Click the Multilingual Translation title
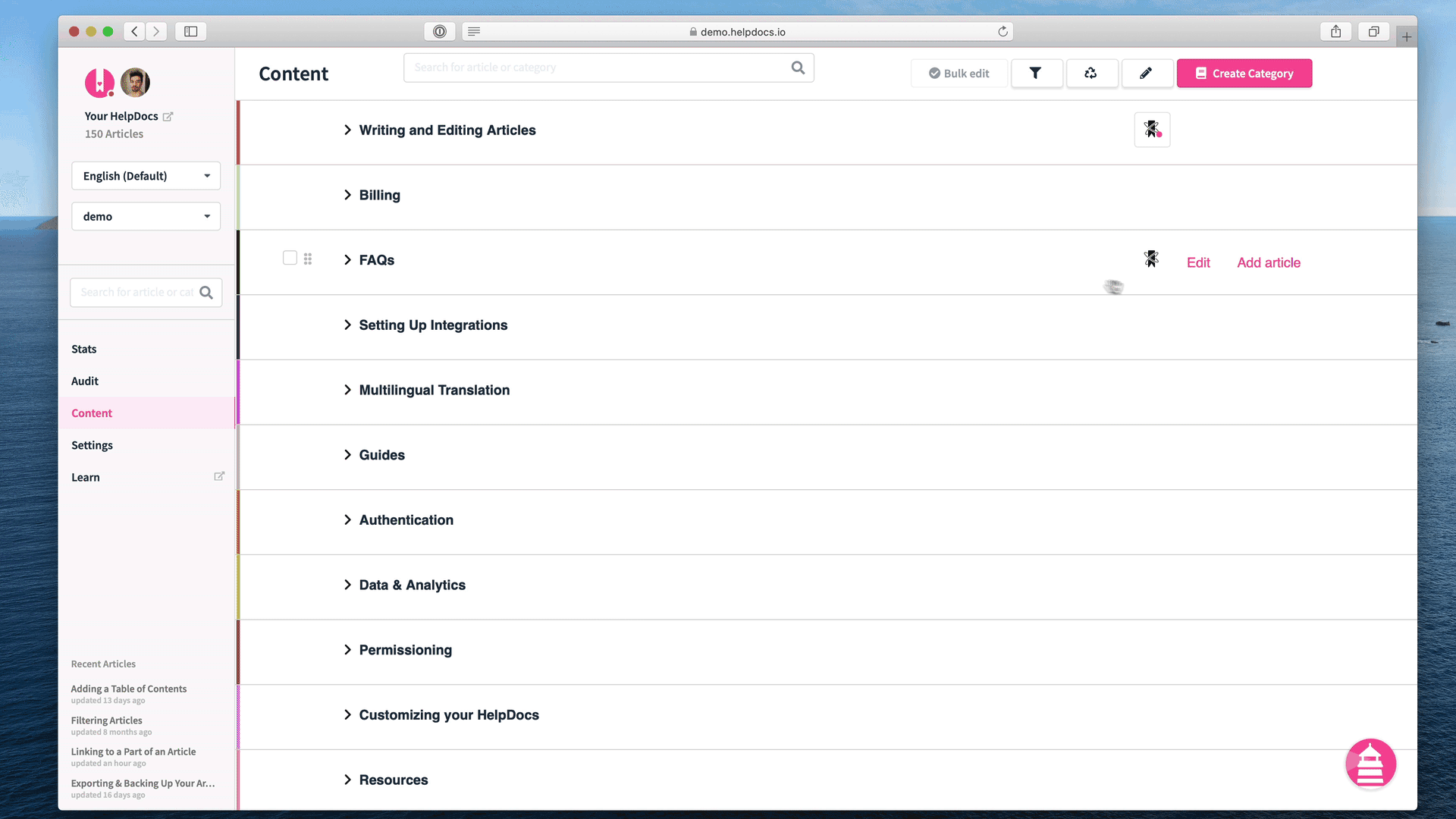Image resolution: width=1456 pixels, height=819 pixels. click(x=435, y=390)
